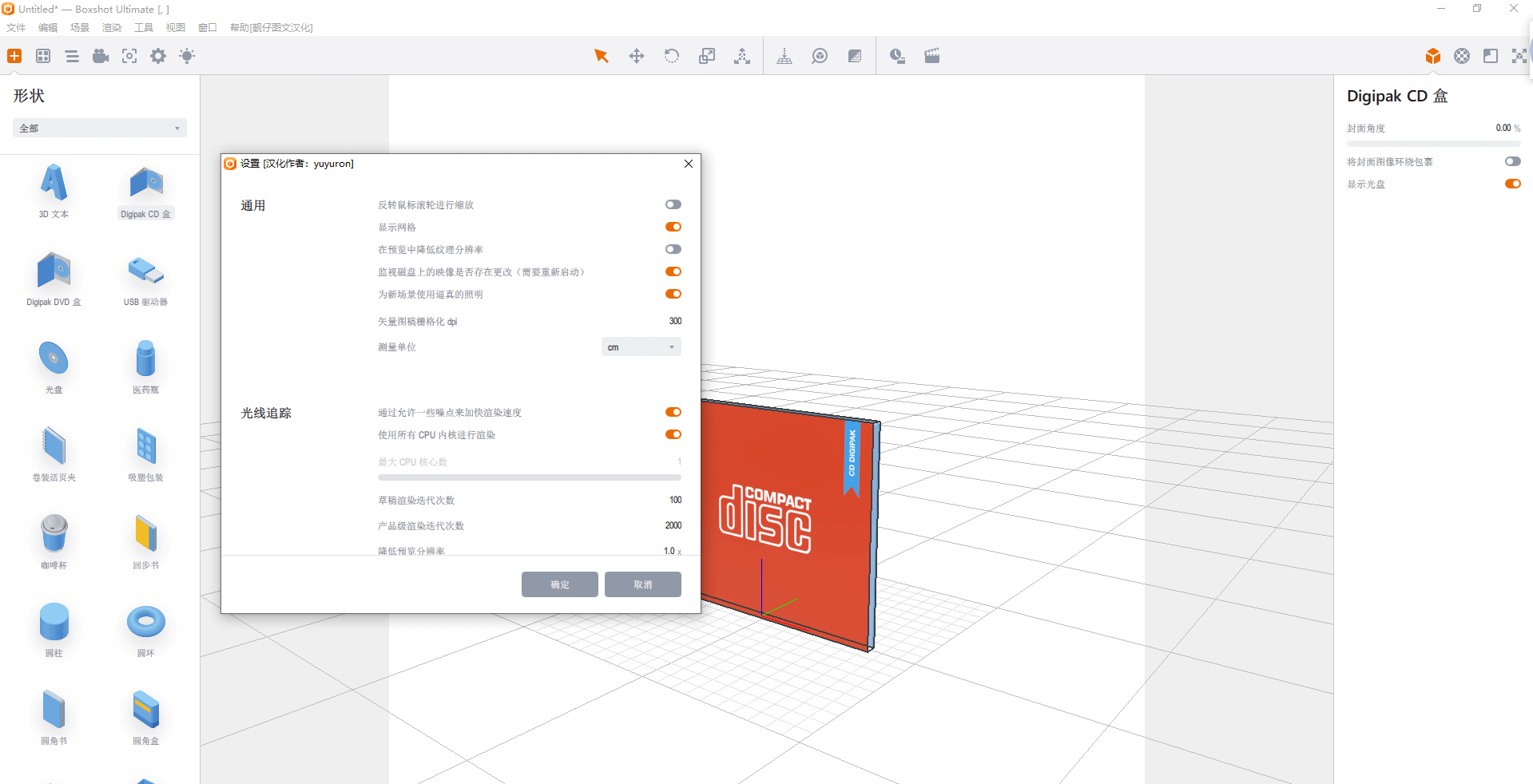Select the move cross-arrows tool

(637, 56)
